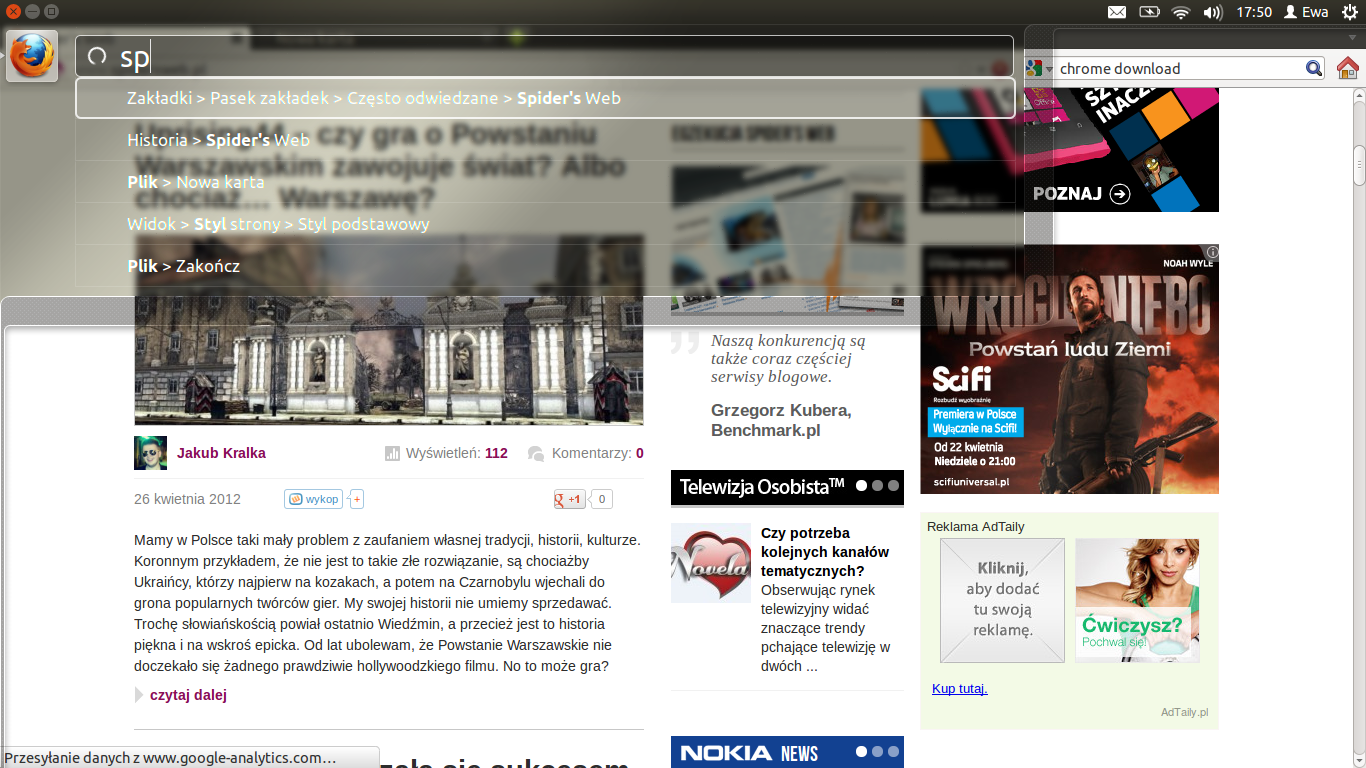The image size is (1366, 768).
Task: Click the spinner icon in the HUD search bar
Action: (97, 57)
